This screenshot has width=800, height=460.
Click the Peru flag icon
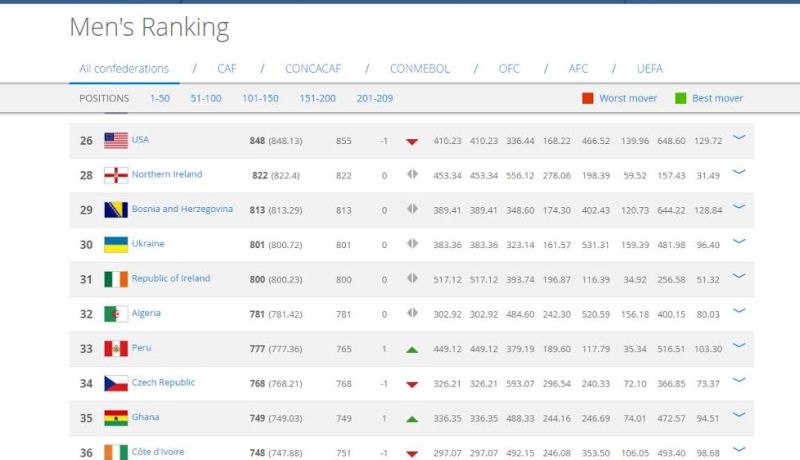(x=116, y=348)
